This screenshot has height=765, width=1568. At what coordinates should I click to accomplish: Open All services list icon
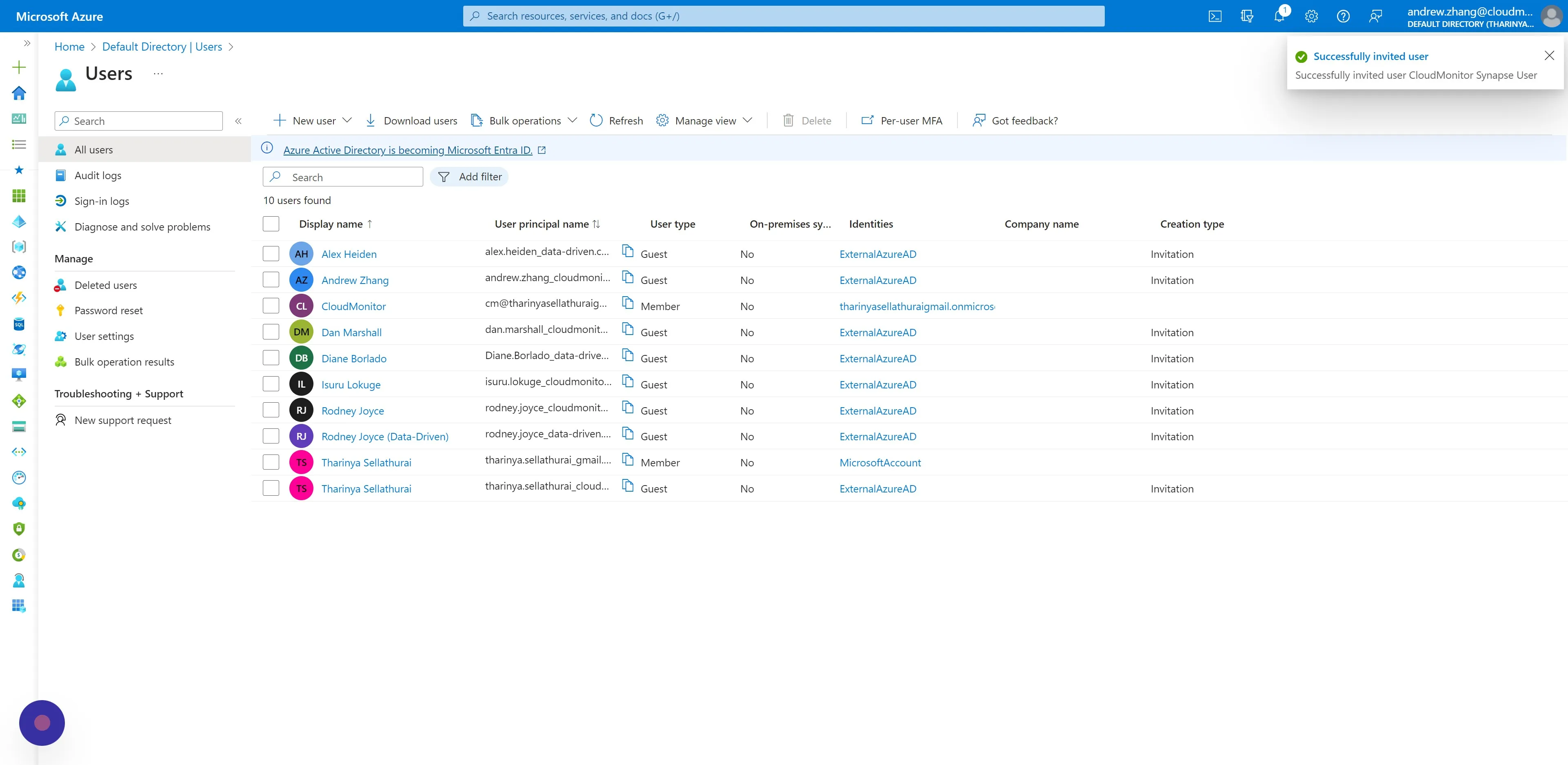19,144
